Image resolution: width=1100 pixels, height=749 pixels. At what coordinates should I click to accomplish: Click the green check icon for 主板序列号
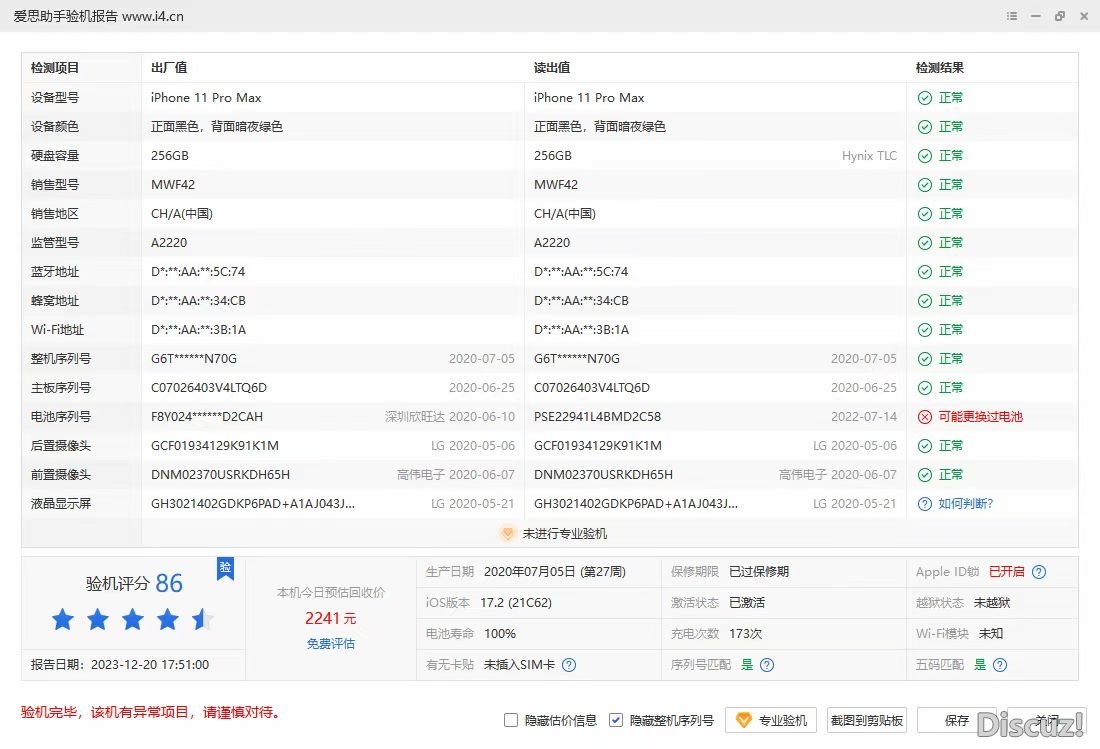click(x=925, y=388)
